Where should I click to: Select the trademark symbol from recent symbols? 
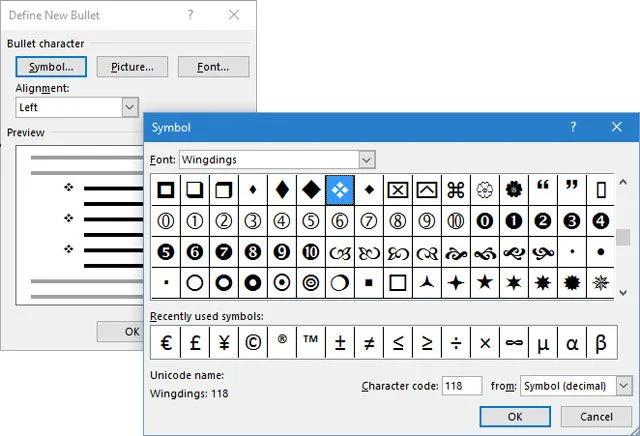(310, 342)
